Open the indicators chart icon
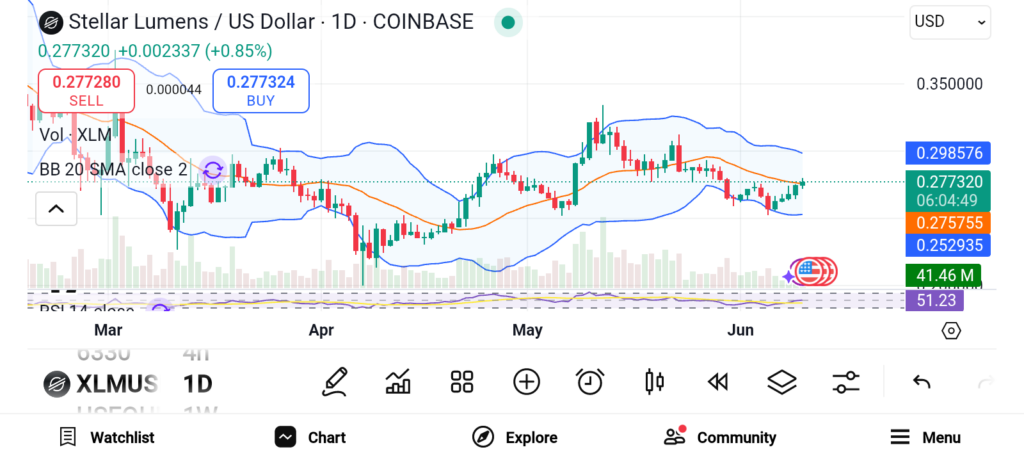This screenshot has width=1024, height=461. pos(398,381)
